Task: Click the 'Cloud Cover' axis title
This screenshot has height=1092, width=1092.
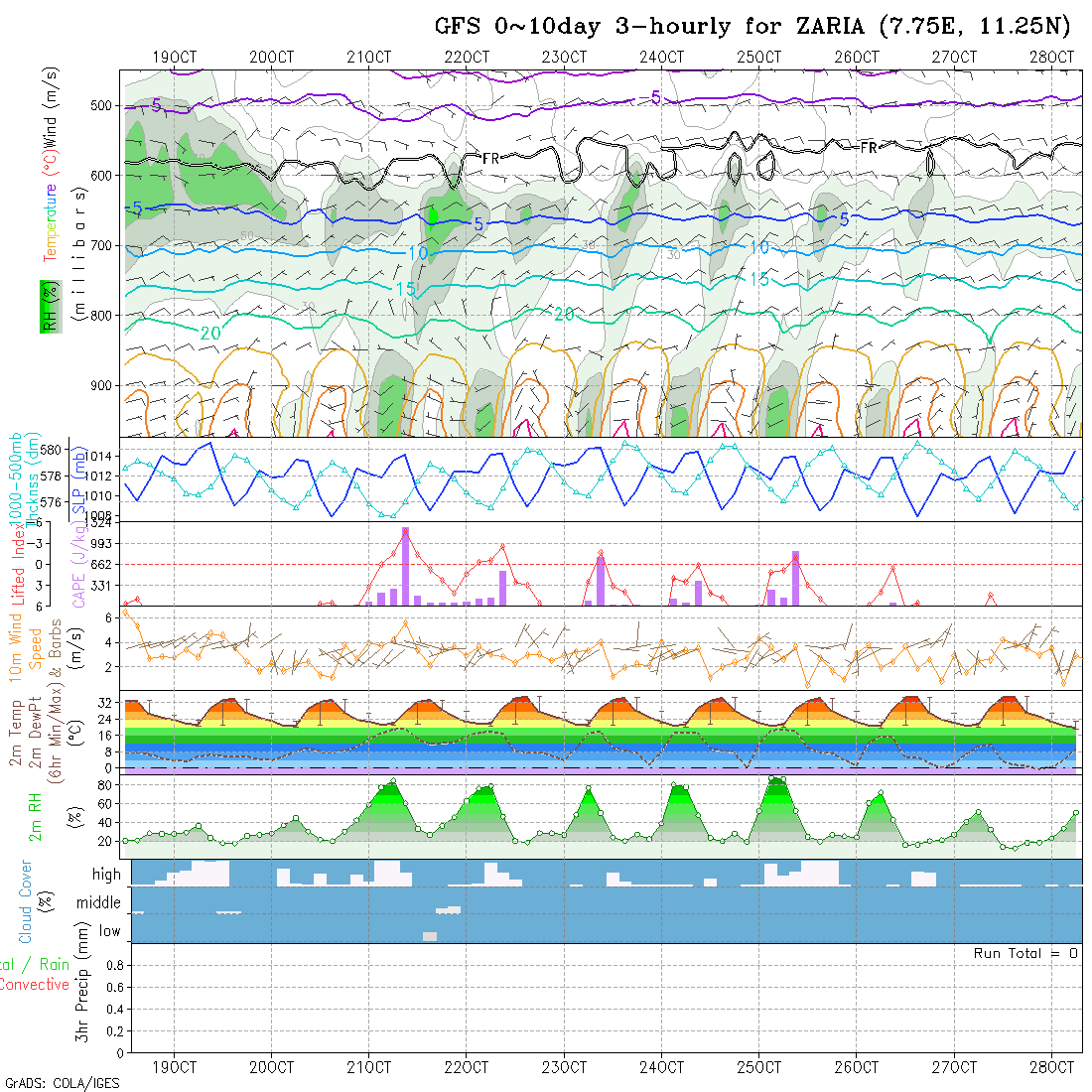Action: pyautogui.click(x=26, y=901)
